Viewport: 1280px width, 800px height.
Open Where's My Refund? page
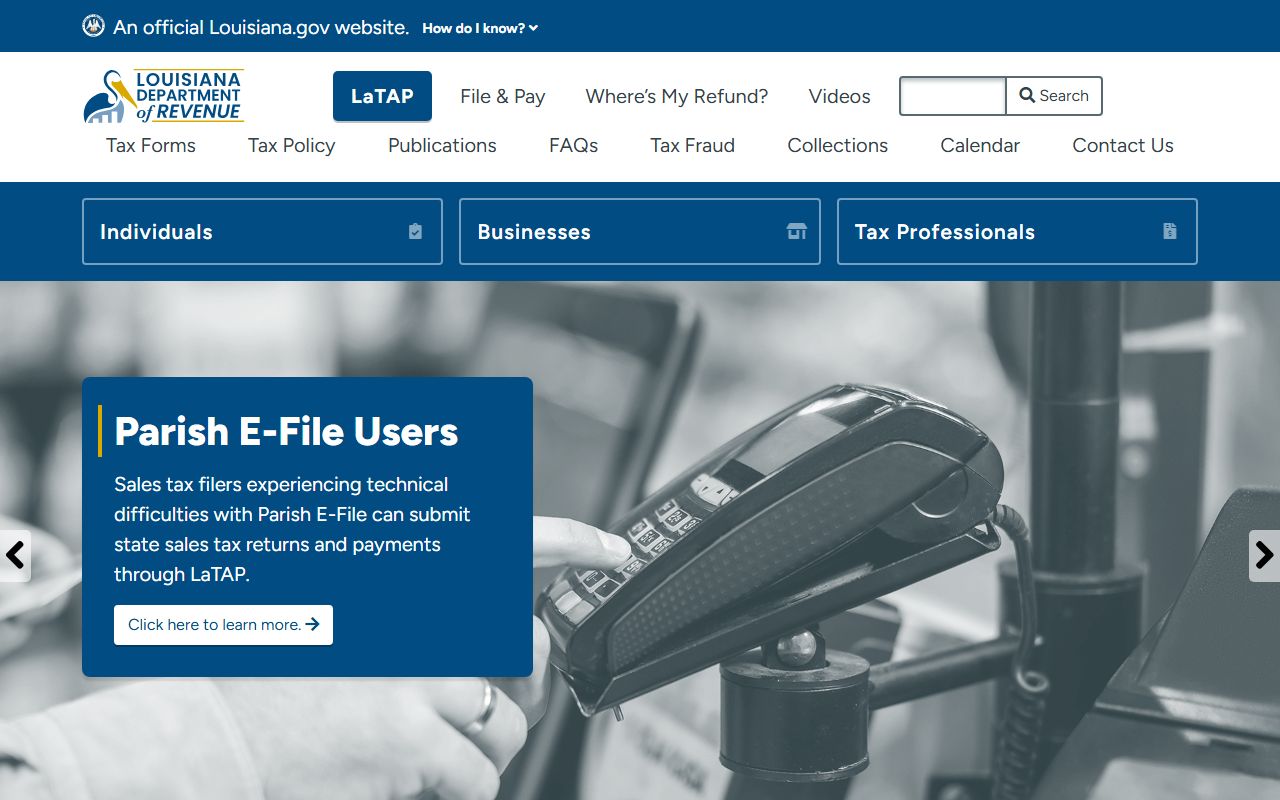click(x=677, y=96)
